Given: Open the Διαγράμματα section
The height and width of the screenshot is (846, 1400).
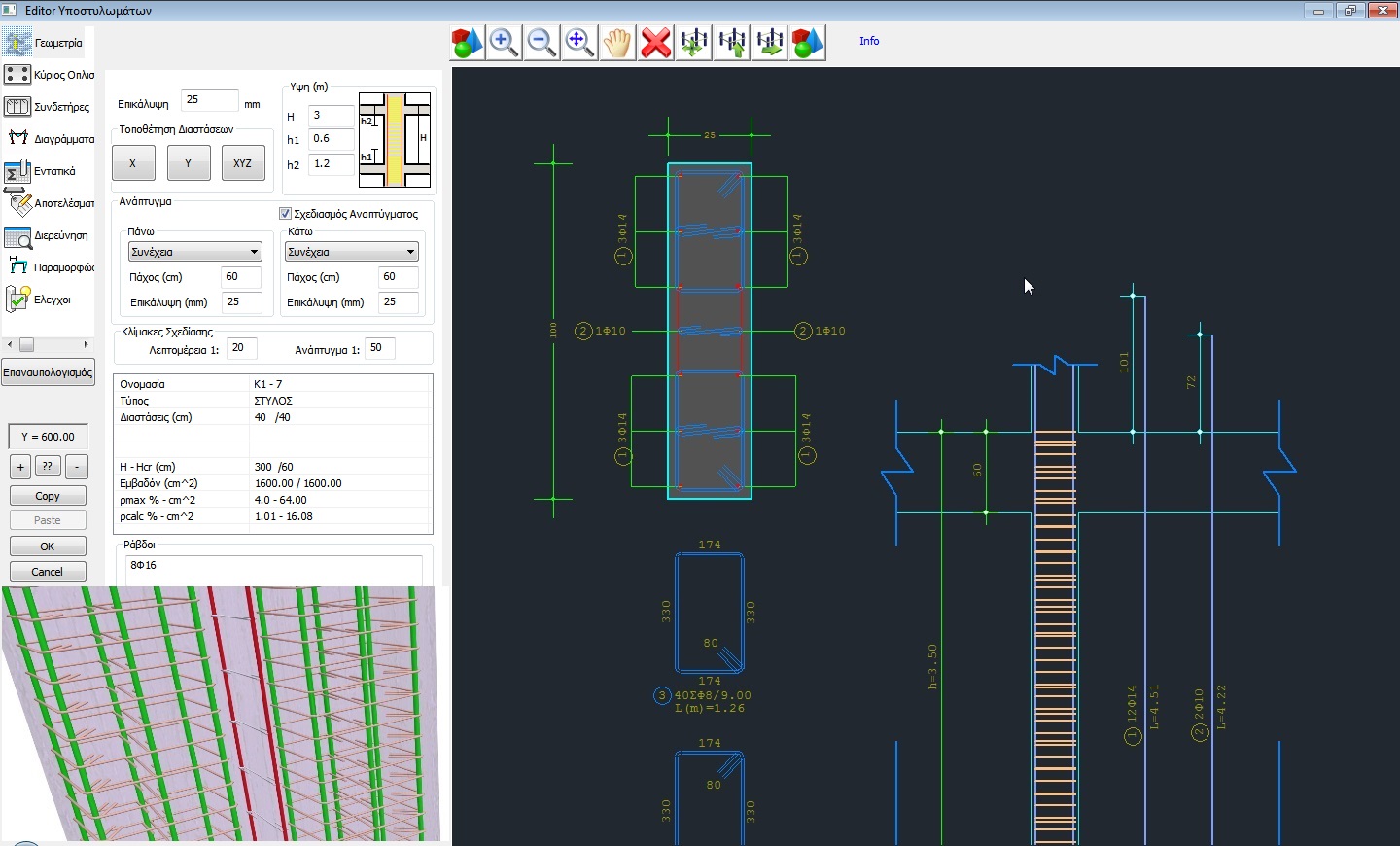Looking at the screenshot, I should point(48,139).
